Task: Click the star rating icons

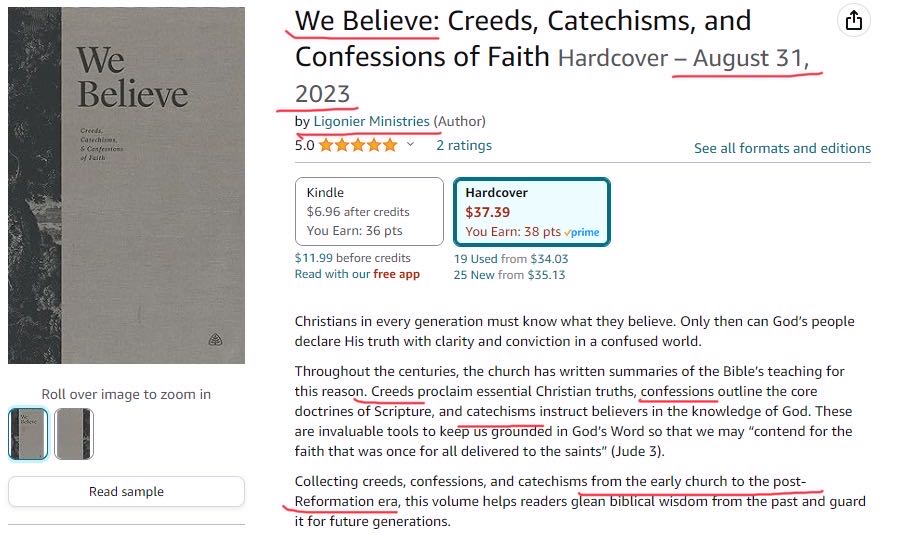Action: (358, 146)
